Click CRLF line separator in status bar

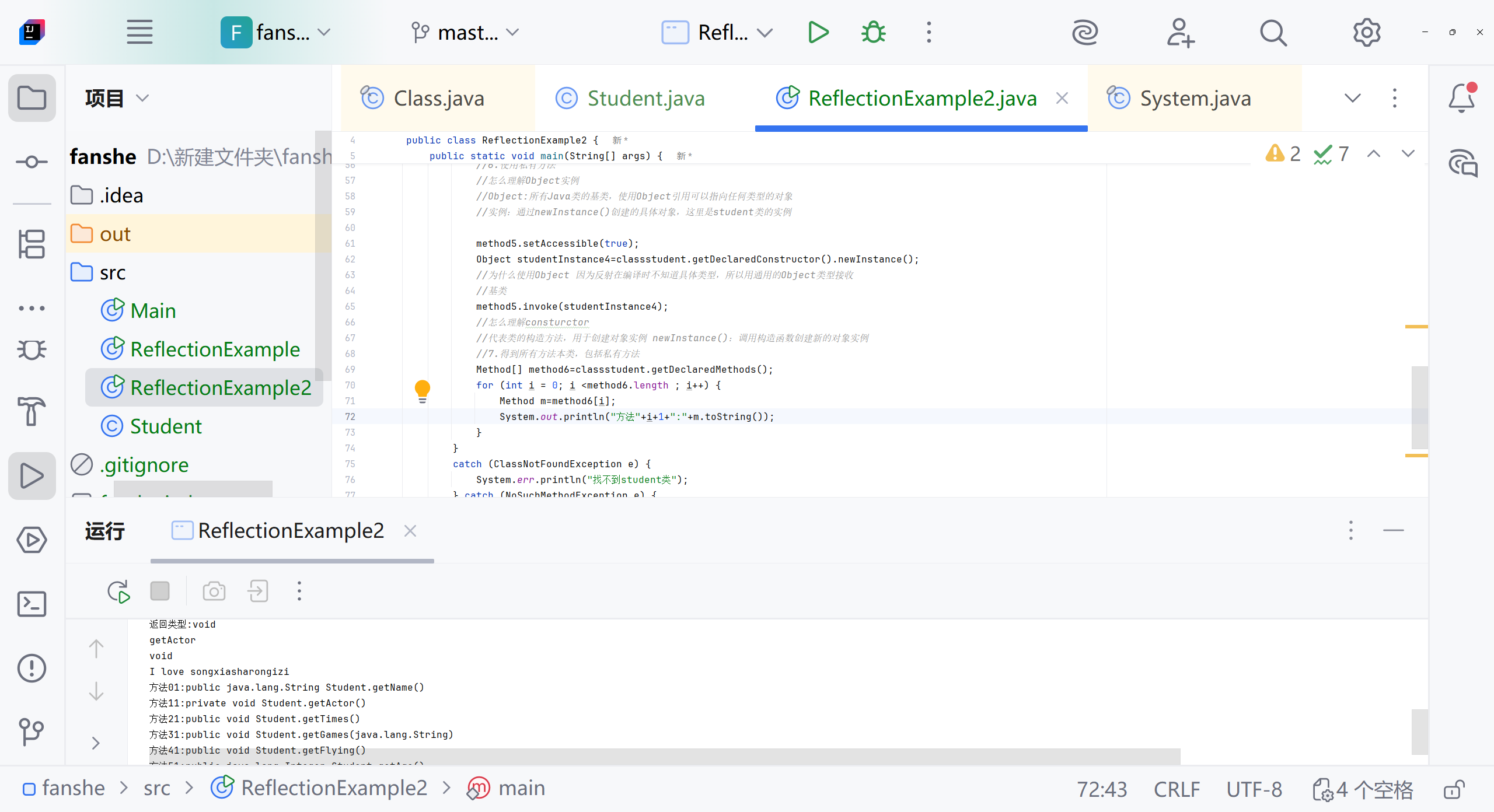coord(1176,789)
